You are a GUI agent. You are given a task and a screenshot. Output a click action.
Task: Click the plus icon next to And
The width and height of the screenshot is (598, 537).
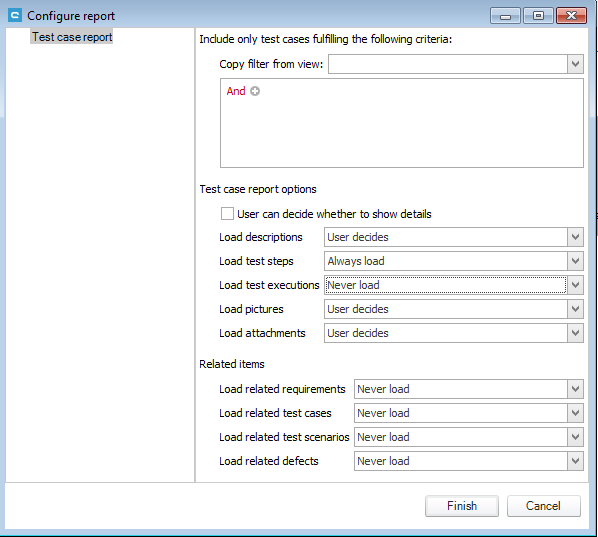pos(255,91)
